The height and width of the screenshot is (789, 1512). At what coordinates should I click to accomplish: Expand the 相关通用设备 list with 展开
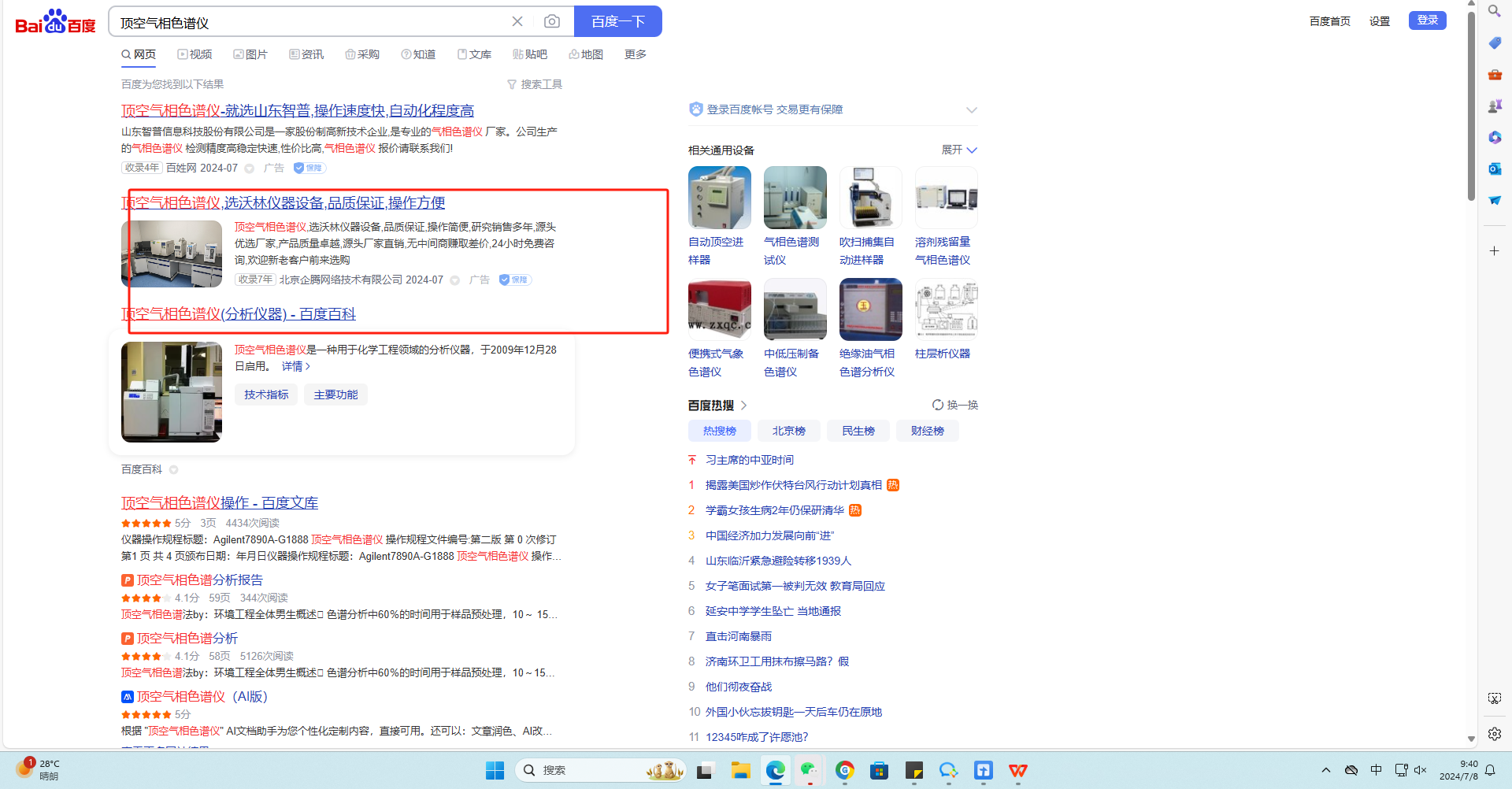959,150
